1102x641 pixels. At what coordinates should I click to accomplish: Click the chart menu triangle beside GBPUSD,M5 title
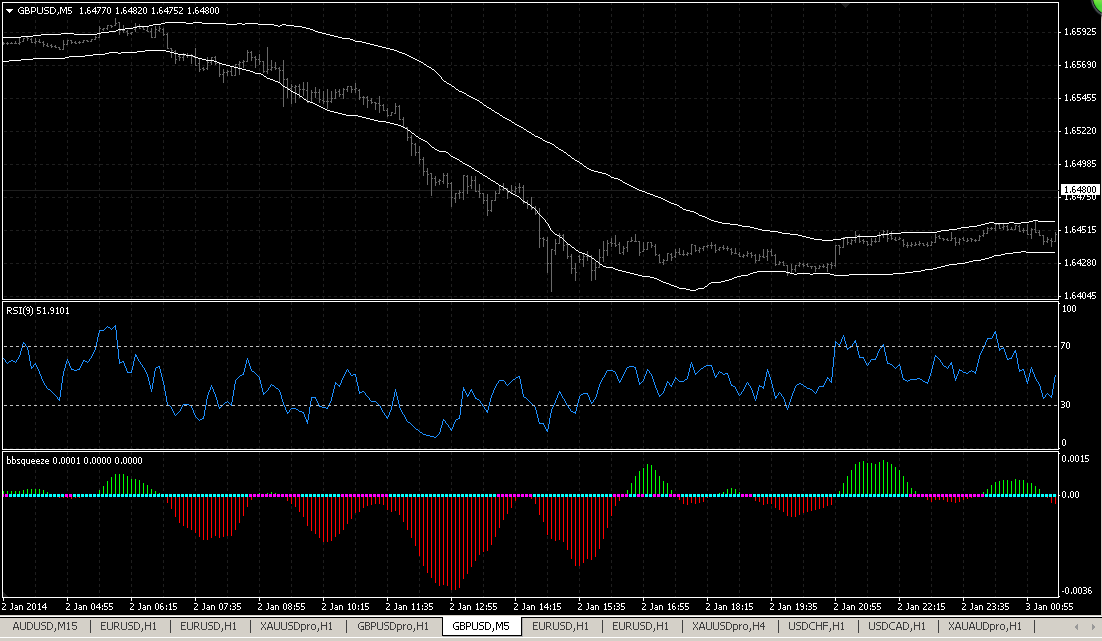9,11
